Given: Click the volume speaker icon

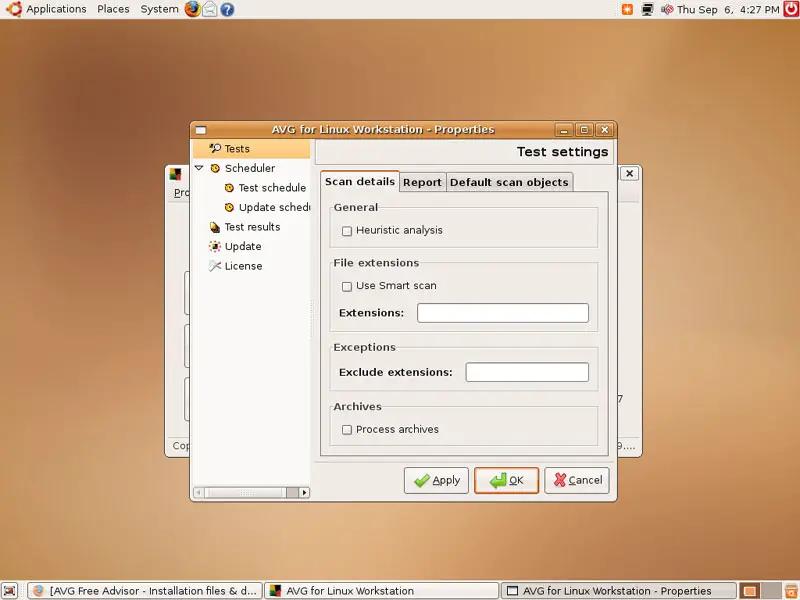Looking at the screenshot, I should pyautogui.click(x=666, y=9).
